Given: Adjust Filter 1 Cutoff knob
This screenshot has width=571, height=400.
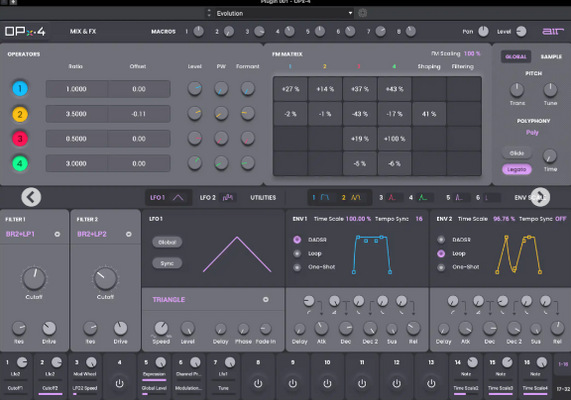Looking at the screenshot, I should (34, 279).
